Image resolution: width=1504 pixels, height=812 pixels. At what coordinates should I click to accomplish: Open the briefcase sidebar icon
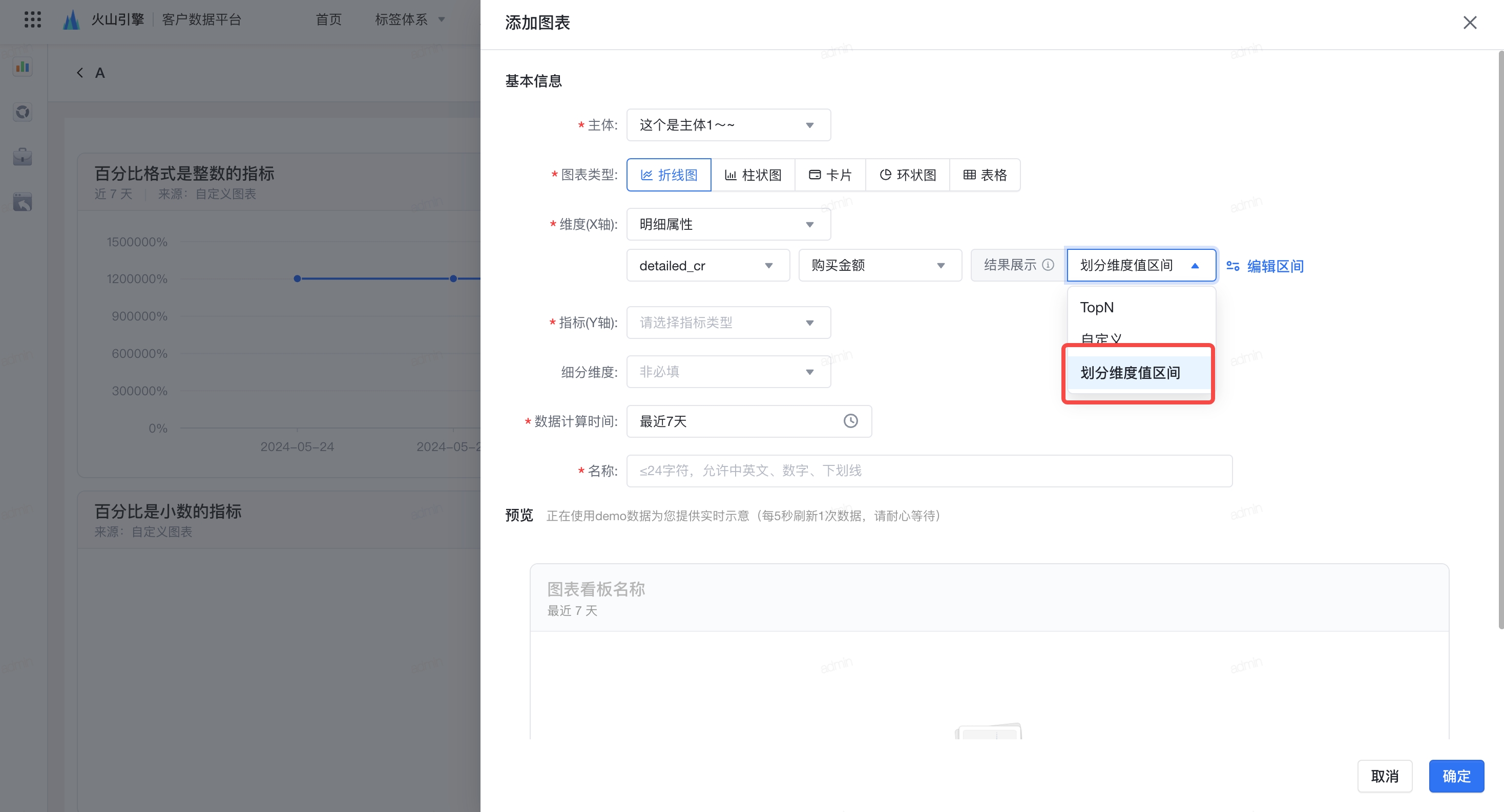point(23,156)
